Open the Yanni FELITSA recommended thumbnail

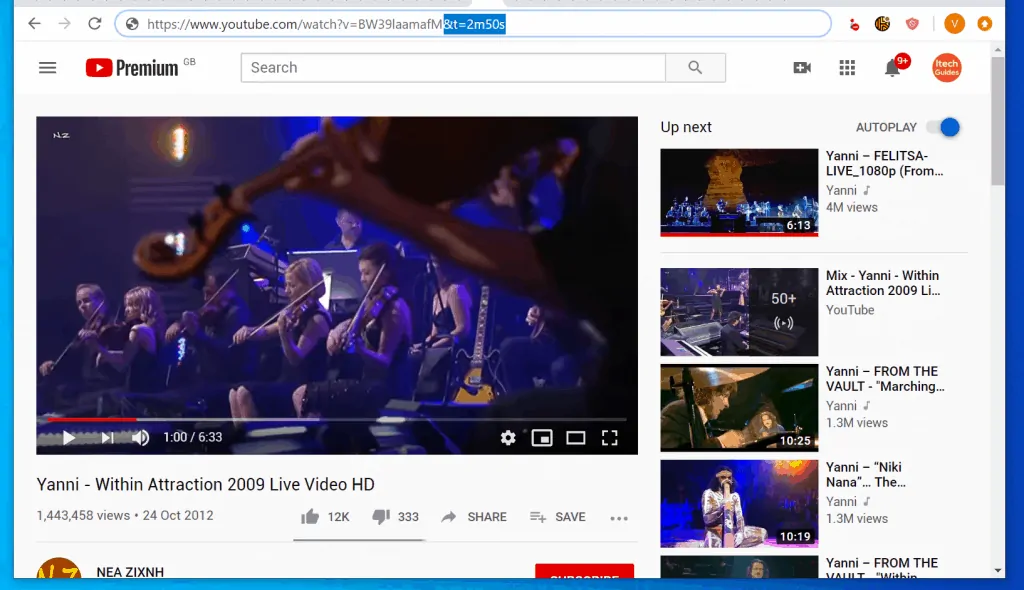[x=738, y=191]
